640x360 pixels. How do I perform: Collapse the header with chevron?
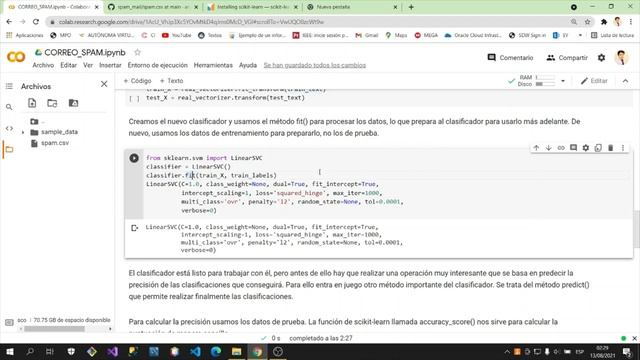[625, 81]
